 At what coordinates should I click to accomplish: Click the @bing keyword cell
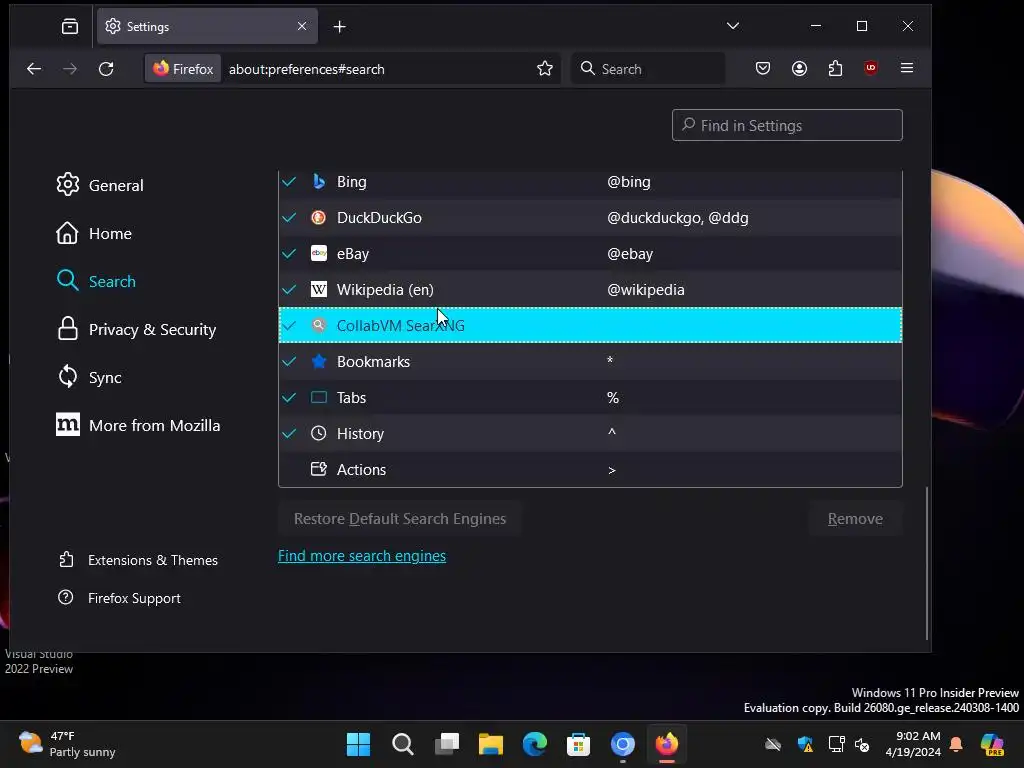[629, 182]
